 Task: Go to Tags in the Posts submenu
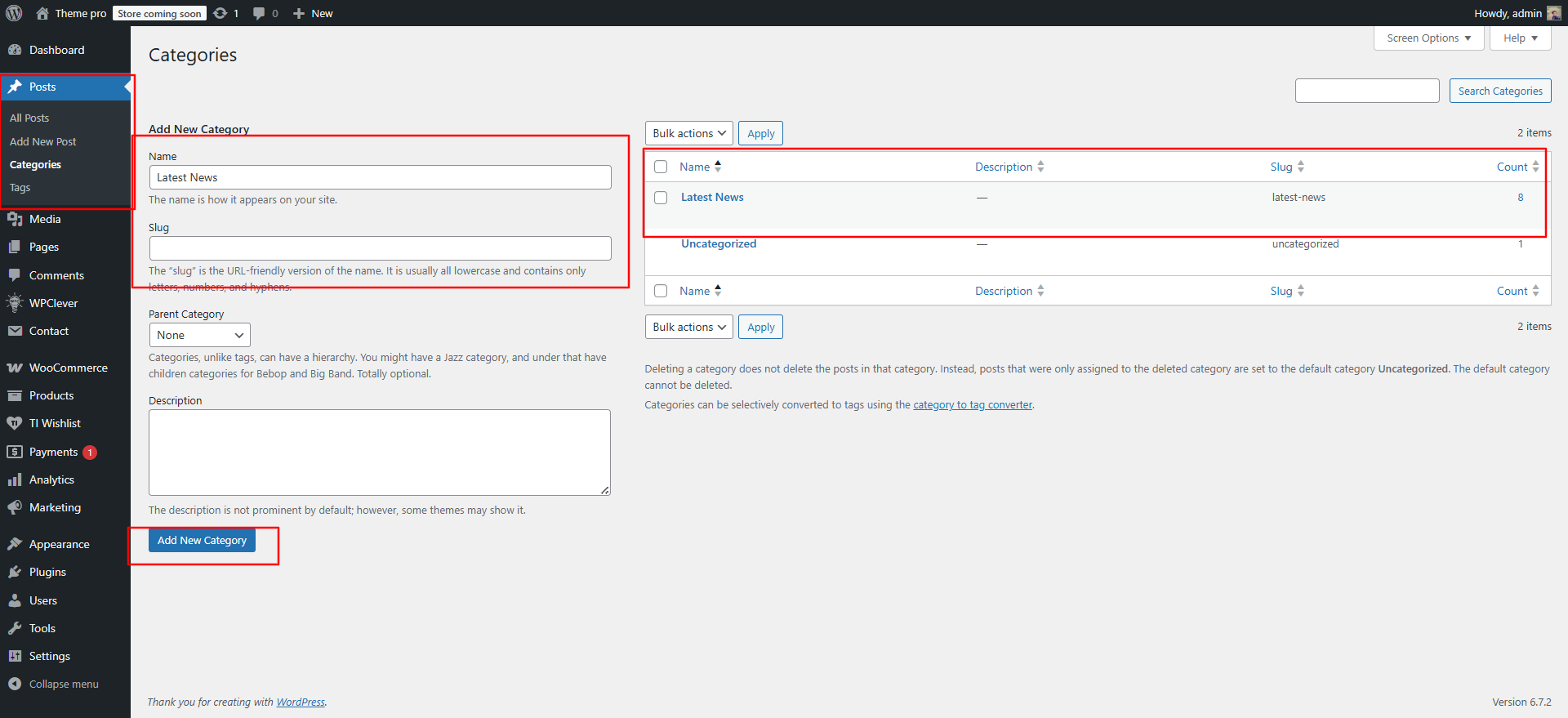pos(20,188)
